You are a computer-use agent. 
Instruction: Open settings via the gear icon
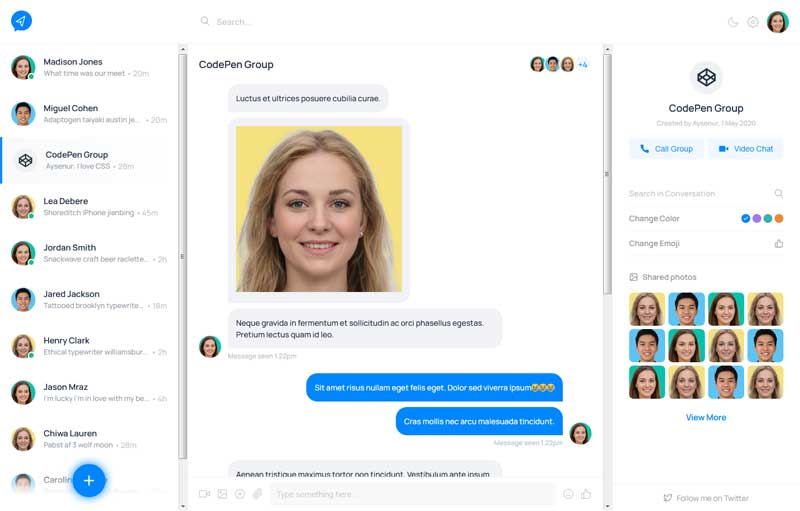click(753, 22)
